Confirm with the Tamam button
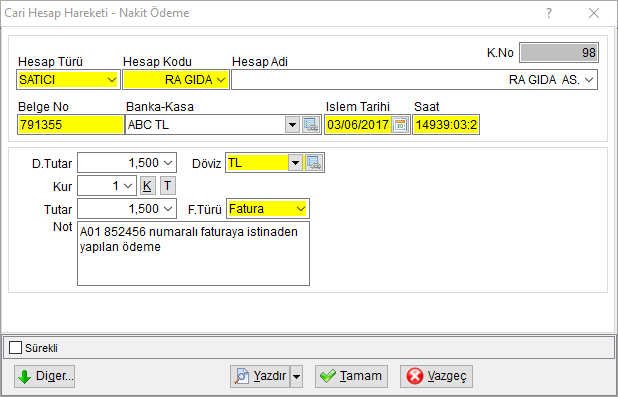This screenshot has width=618, height=397. [x=351, y=376]
